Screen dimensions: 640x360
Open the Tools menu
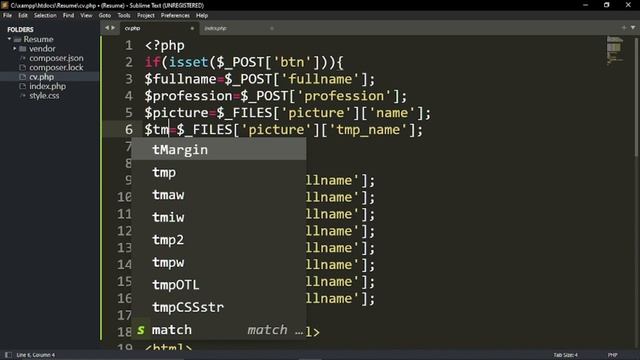[x=124, y=16]
